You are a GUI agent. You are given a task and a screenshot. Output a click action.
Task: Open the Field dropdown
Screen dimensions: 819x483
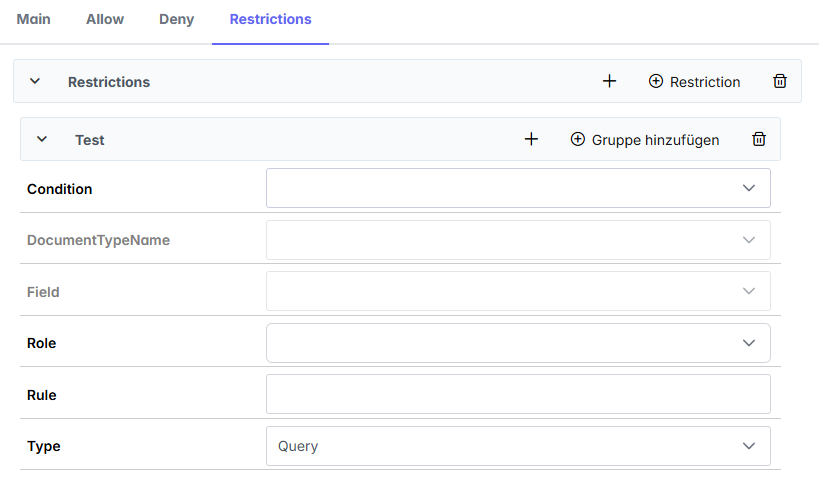click(518, 291)
